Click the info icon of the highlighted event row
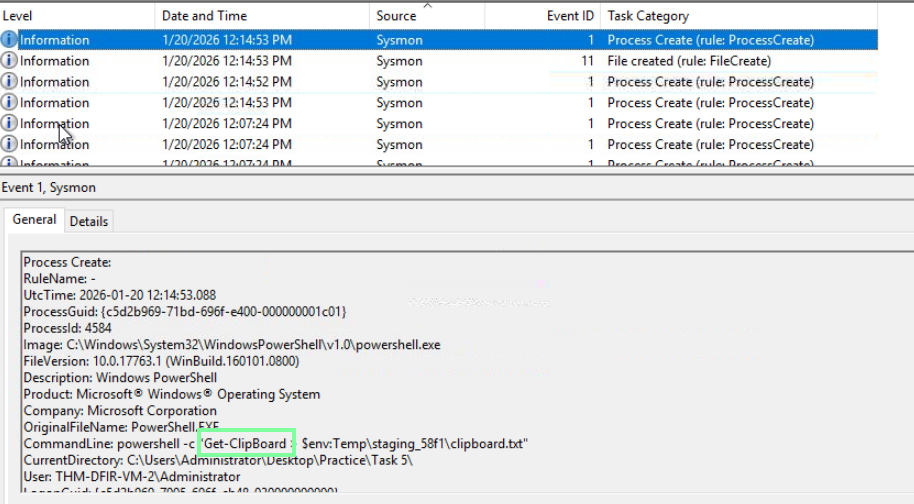Viewport: 914px width, 504px height. tap(10, 40)
